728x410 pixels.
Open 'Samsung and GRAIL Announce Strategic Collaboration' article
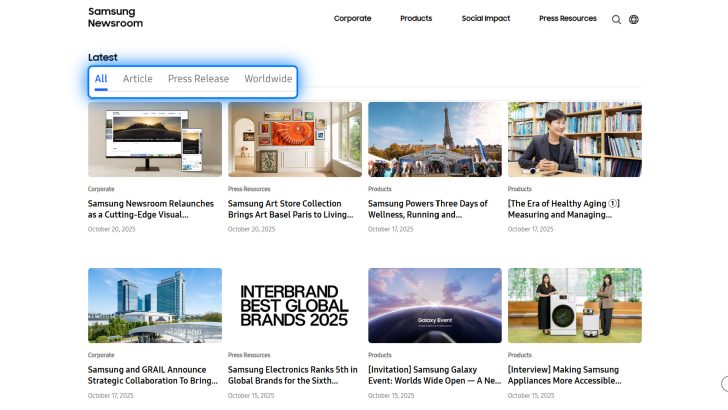coord(153,375)
